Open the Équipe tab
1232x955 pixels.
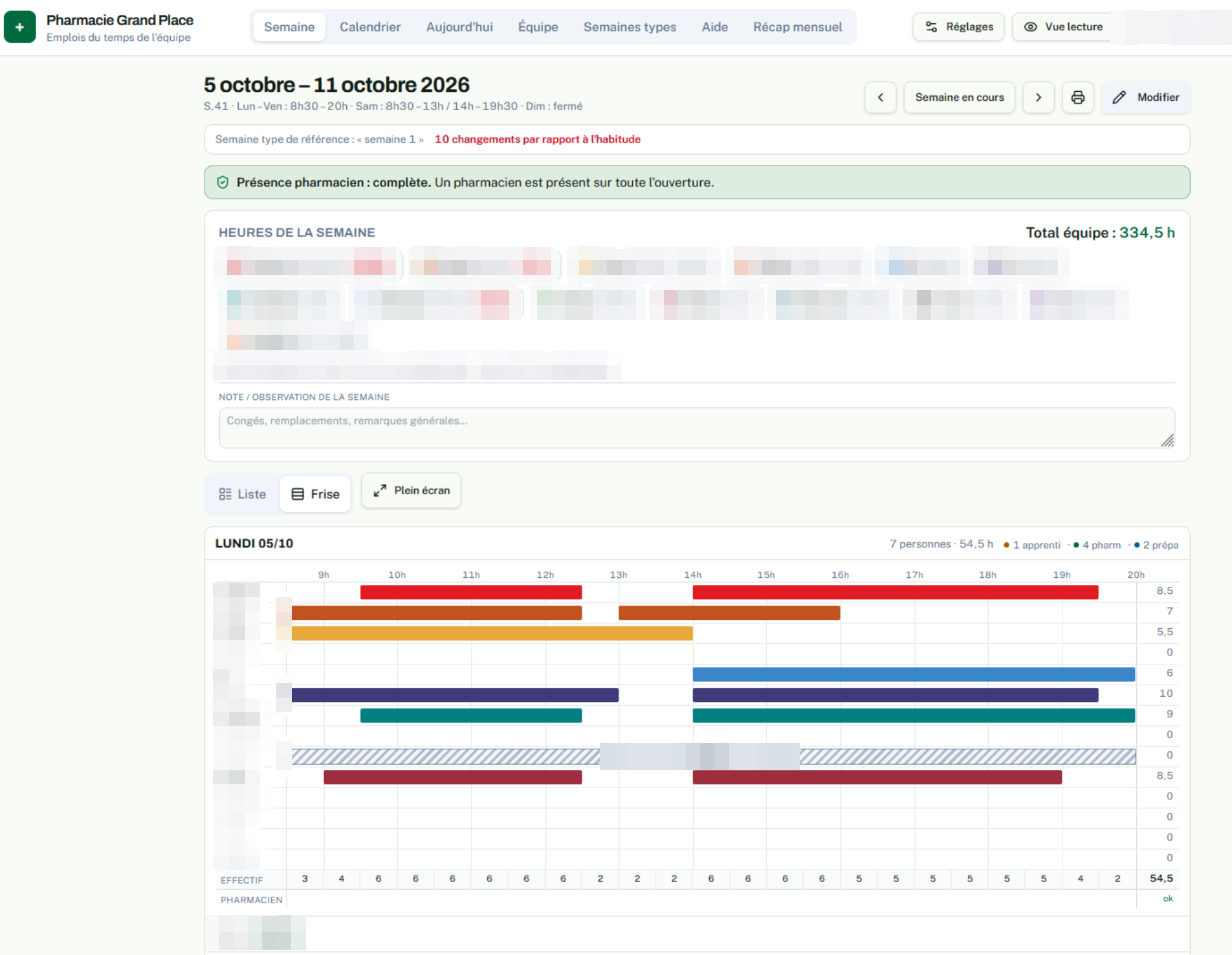pos(538,27)
